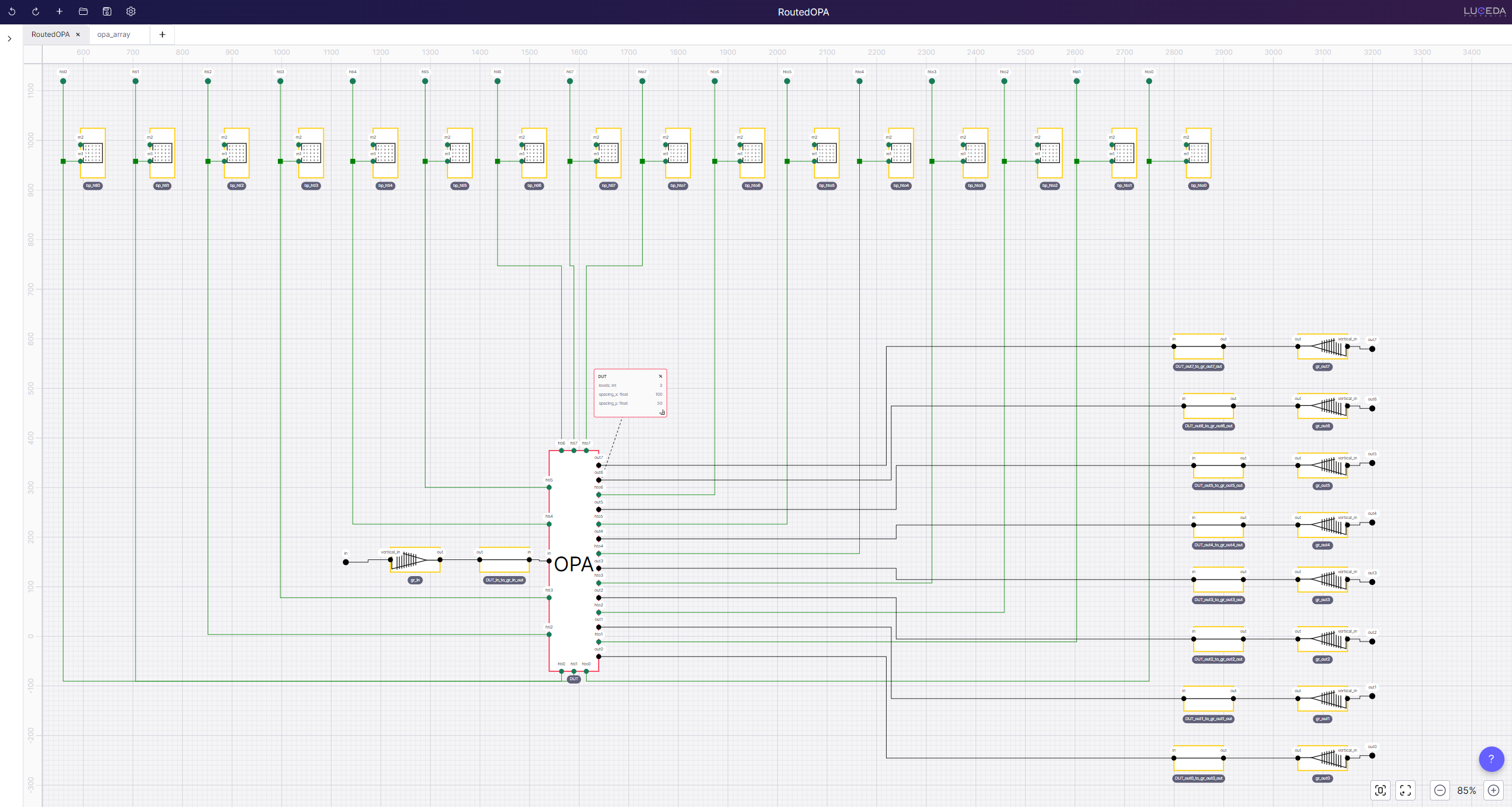The image size is (1512, 807).
Task: Select the RoutedOPA tab
Action: [51, 35]
